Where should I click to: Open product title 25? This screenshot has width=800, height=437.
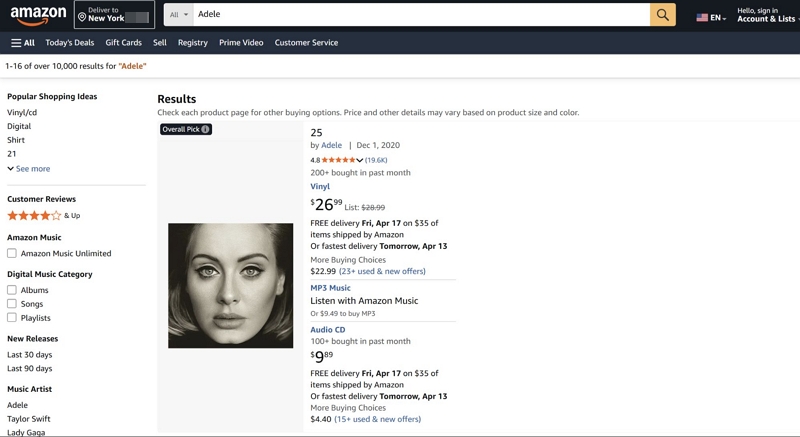pyautogui.click(x=316, y=133)
